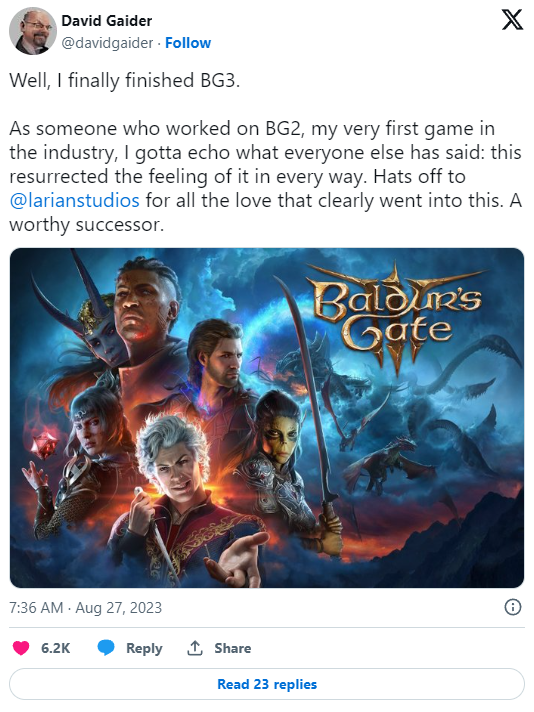Open the Read 23 replies button

[x=267, y=684]
